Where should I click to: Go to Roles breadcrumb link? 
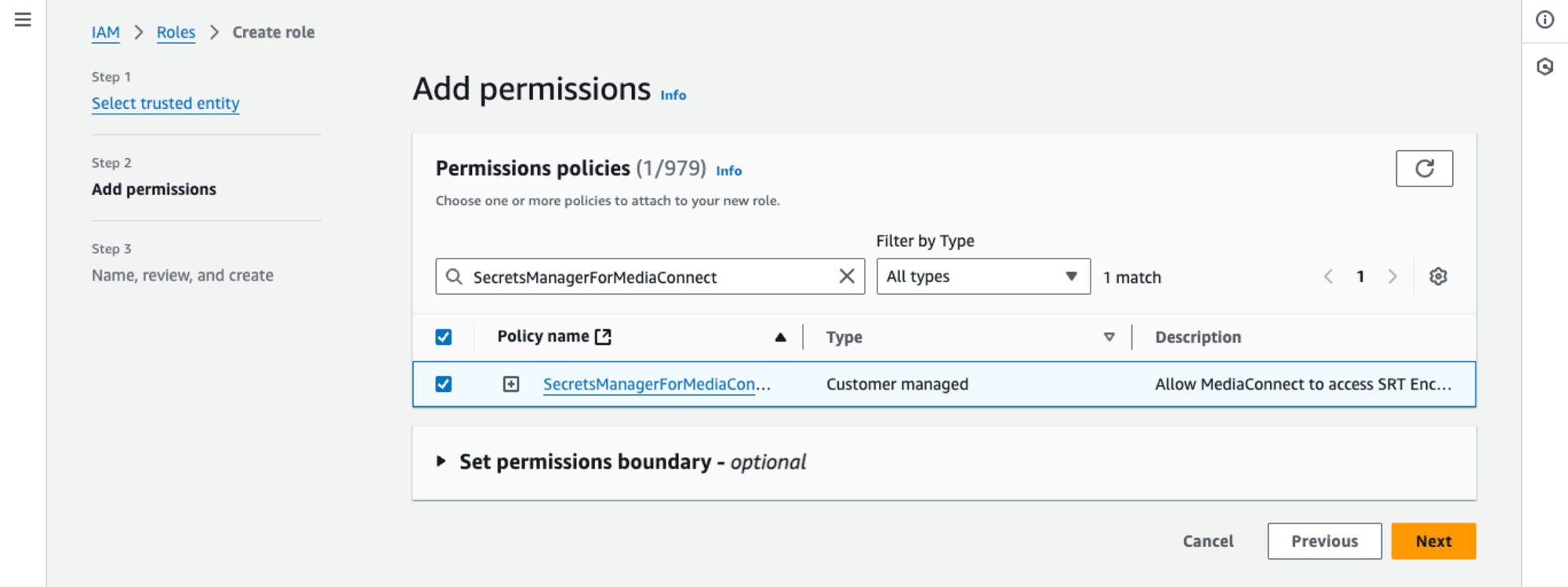pos(176,32)
